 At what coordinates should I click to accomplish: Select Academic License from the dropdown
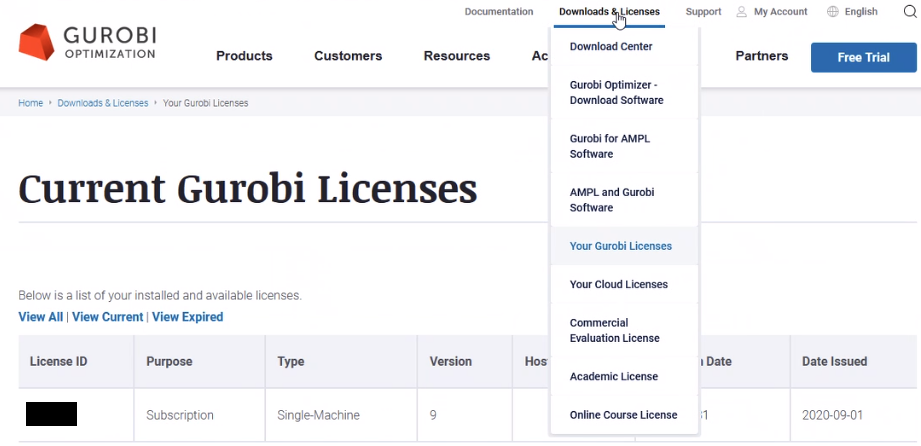point(613,377)
